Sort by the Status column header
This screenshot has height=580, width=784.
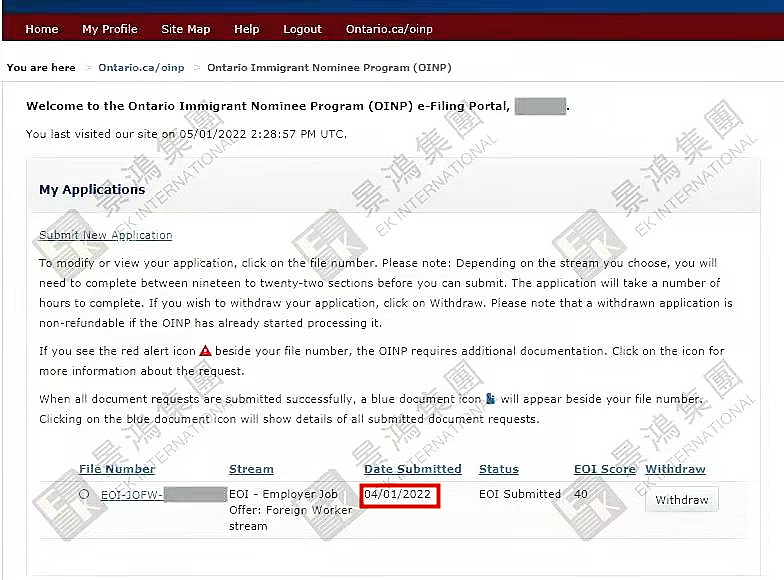click(499, 469)
